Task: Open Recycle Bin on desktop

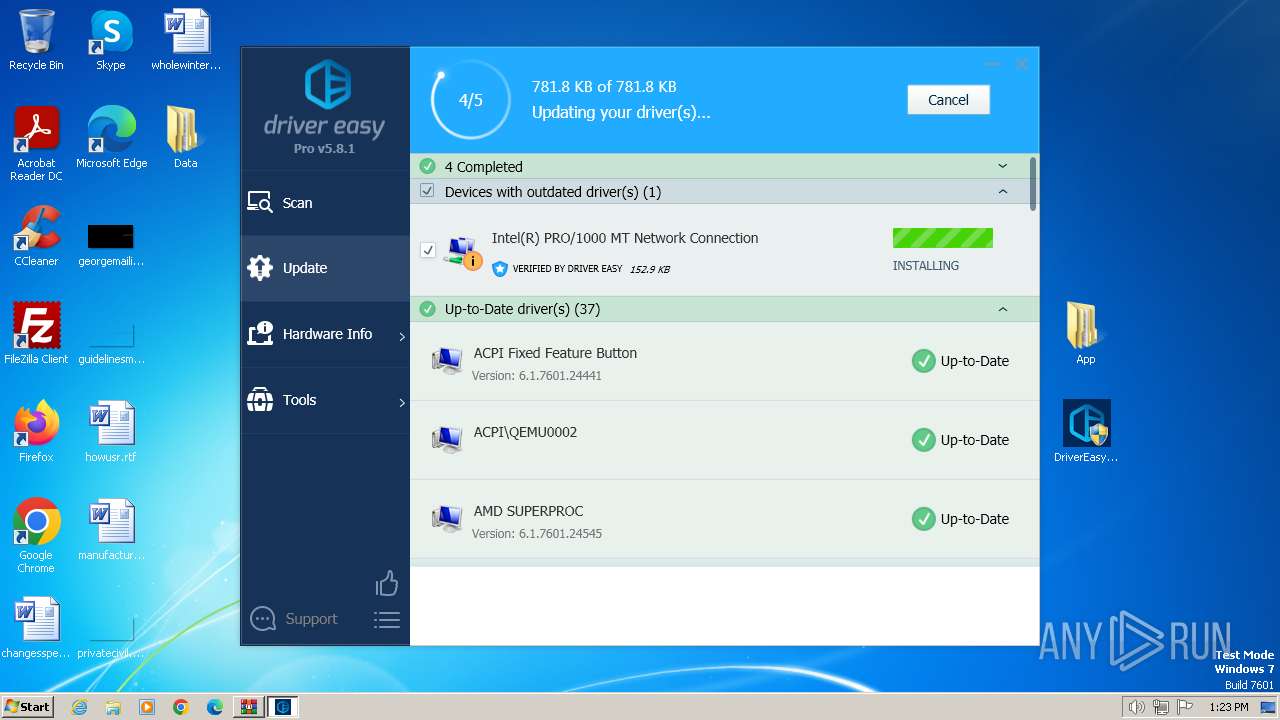Action: pos(36,40)
